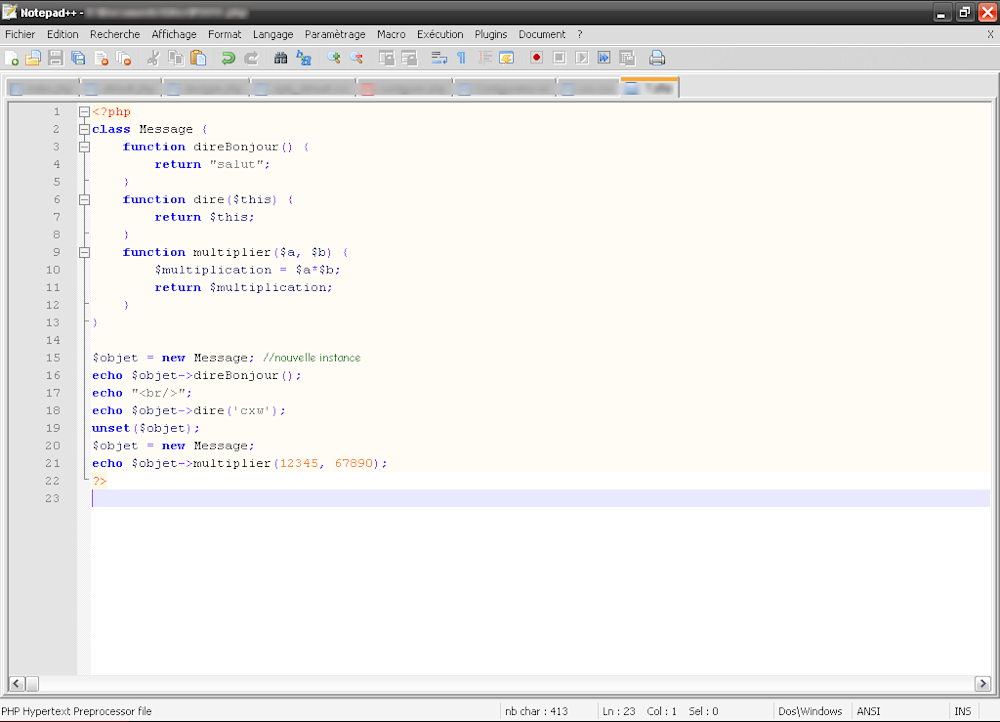Collapse the Message class fold marker
The width and height of the screenshot is (1000, 722).
click(x=84, y=128)
